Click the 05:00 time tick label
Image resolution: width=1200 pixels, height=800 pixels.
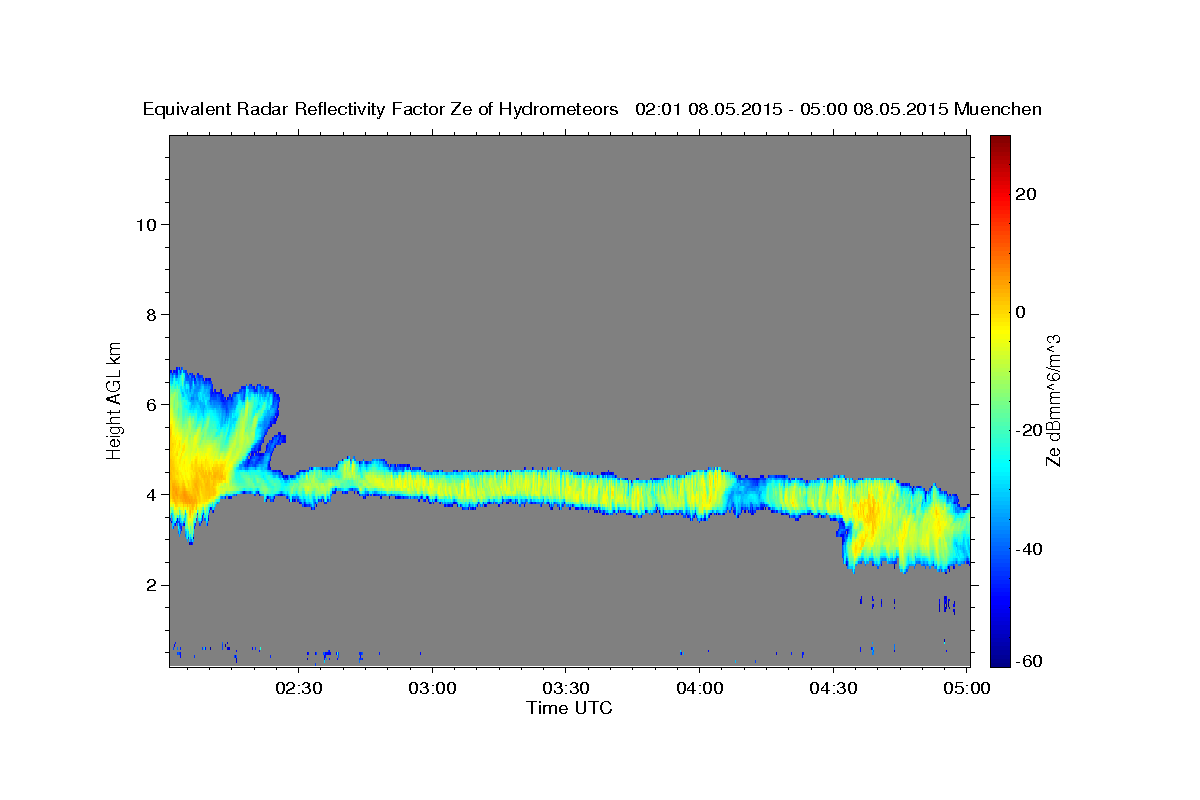pos(966,689)
